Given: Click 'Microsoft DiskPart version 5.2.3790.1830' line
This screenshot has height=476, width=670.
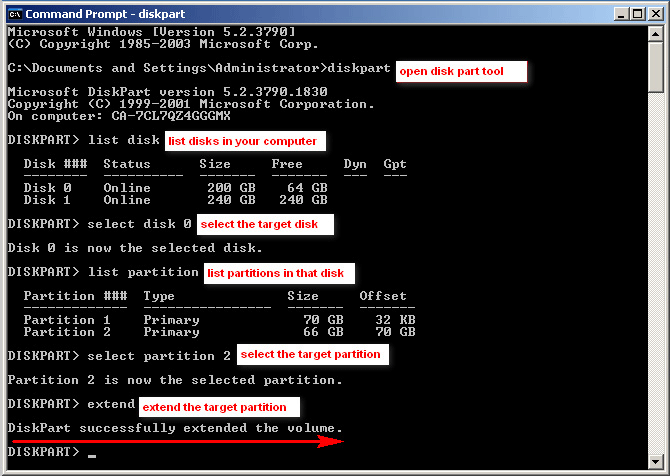Looking at the screenshot, I should [x=168, y=92].
